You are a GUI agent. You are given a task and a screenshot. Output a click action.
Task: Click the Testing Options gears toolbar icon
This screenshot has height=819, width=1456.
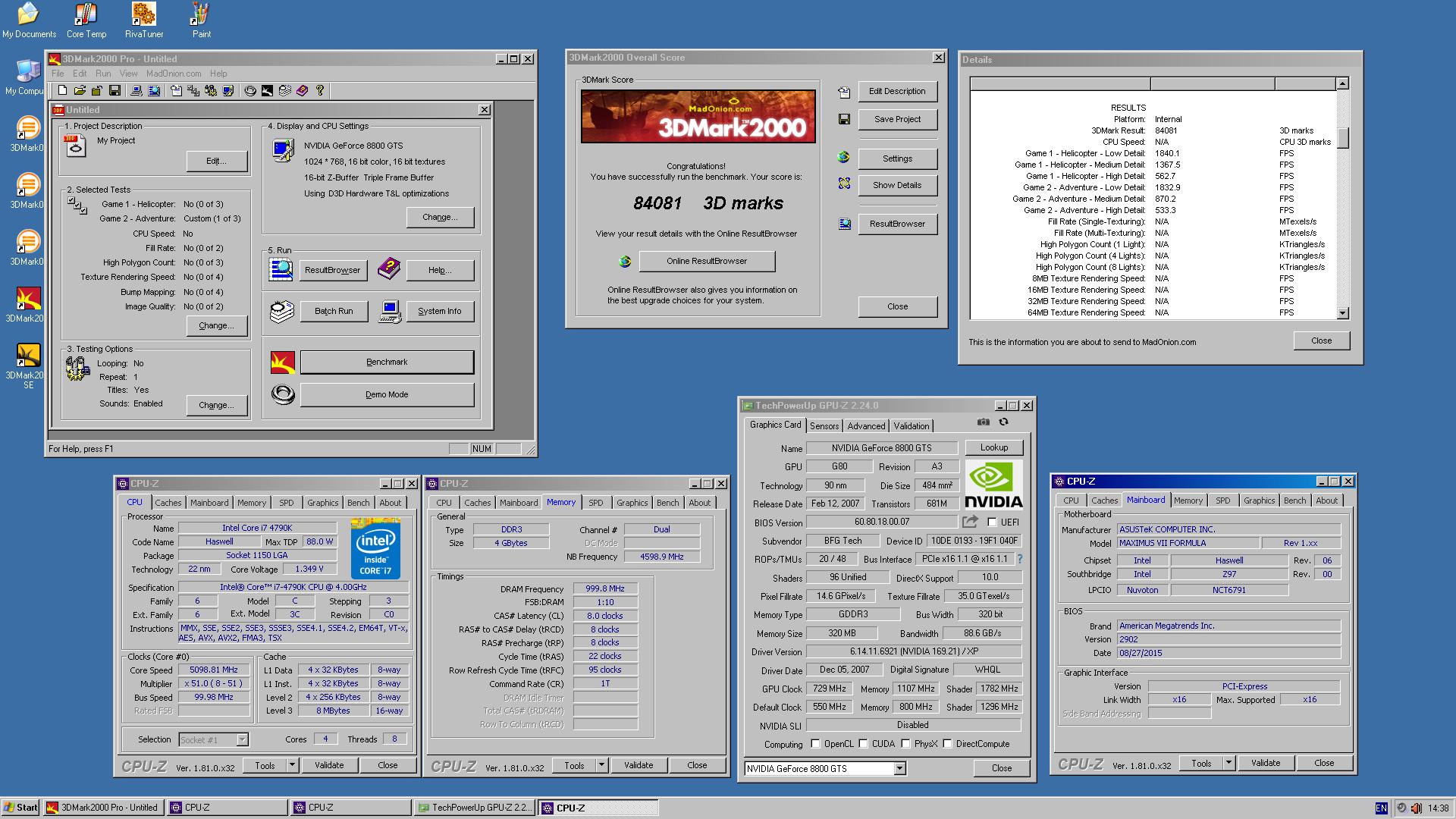click(x=211, y=90)
